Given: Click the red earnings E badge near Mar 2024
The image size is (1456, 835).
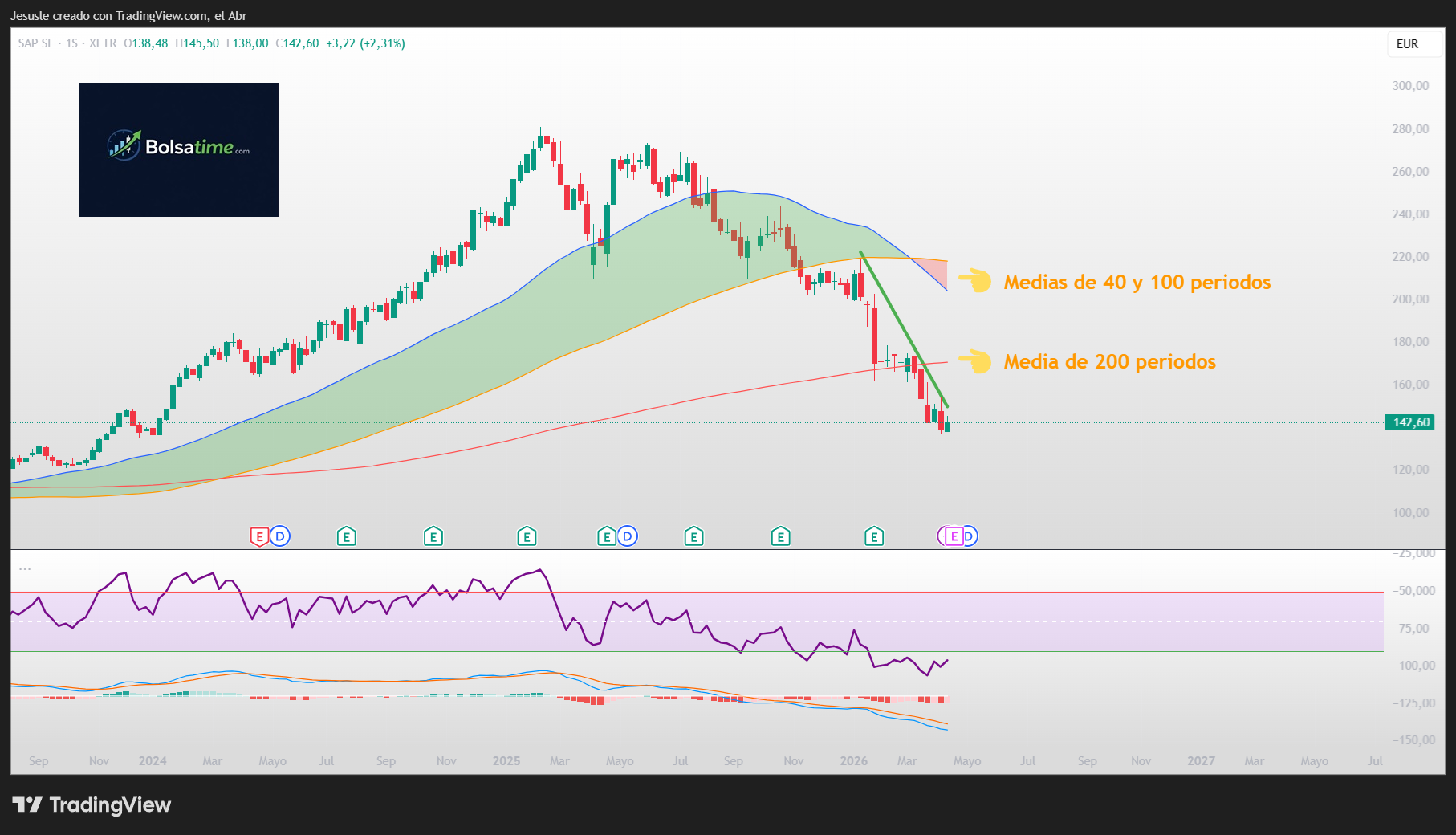Looking at the screenshot, I should coord(260,536).
